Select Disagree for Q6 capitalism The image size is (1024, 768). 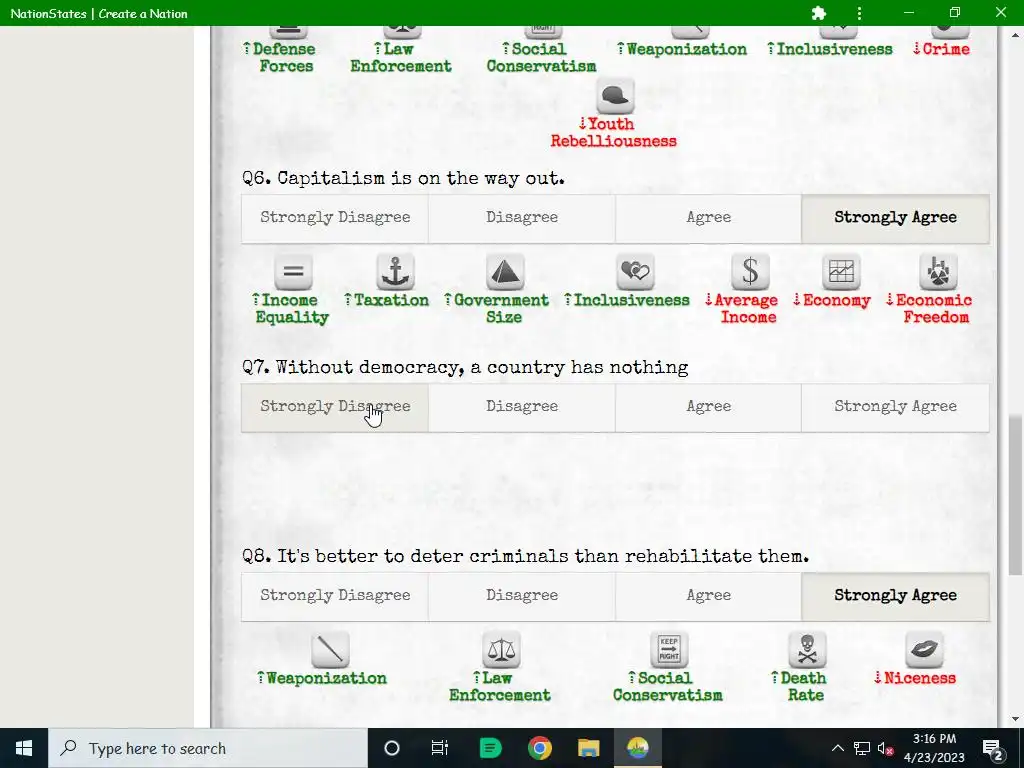click(x=522, y=218)
